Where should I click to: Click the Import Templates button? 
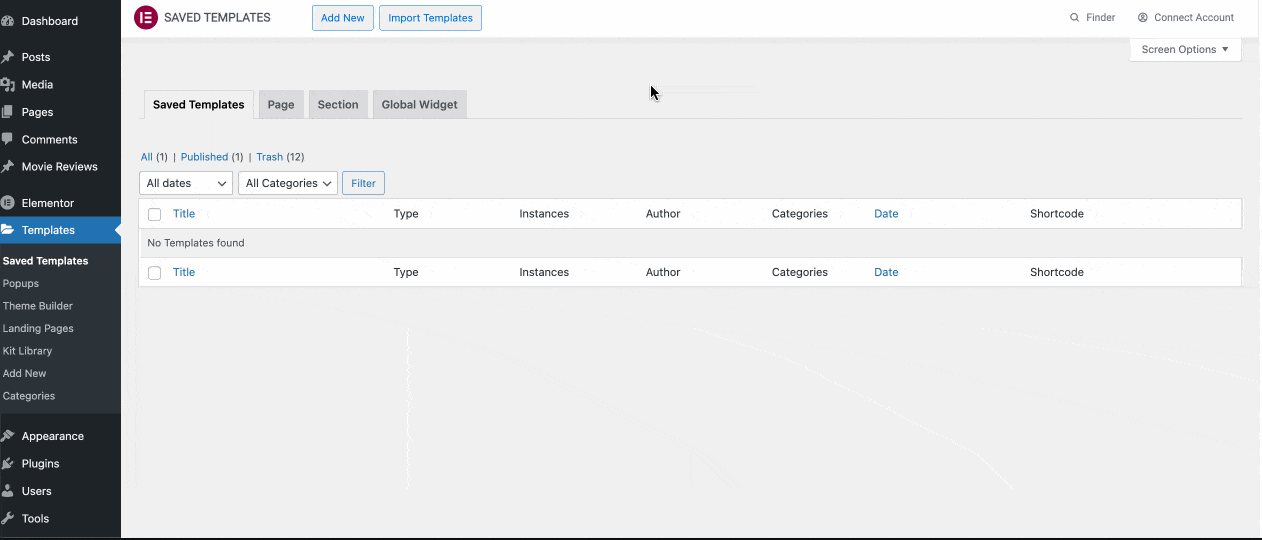(430, 18)
